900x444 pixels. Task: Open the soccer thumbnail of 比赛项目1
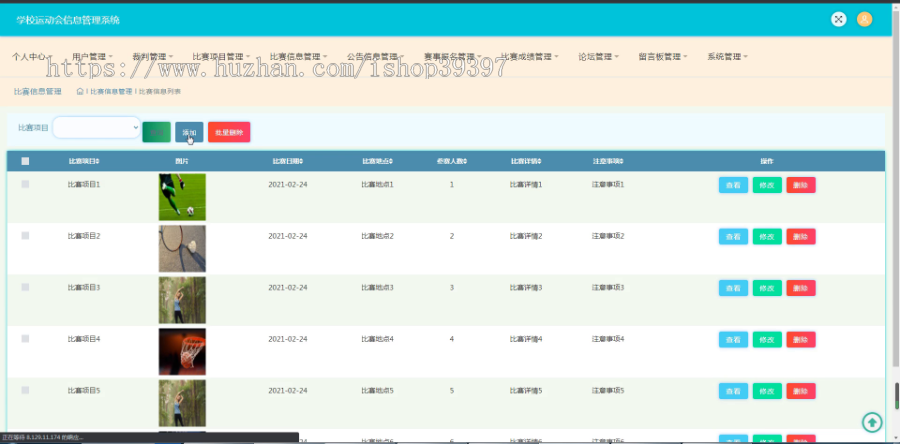click(182, 197)
